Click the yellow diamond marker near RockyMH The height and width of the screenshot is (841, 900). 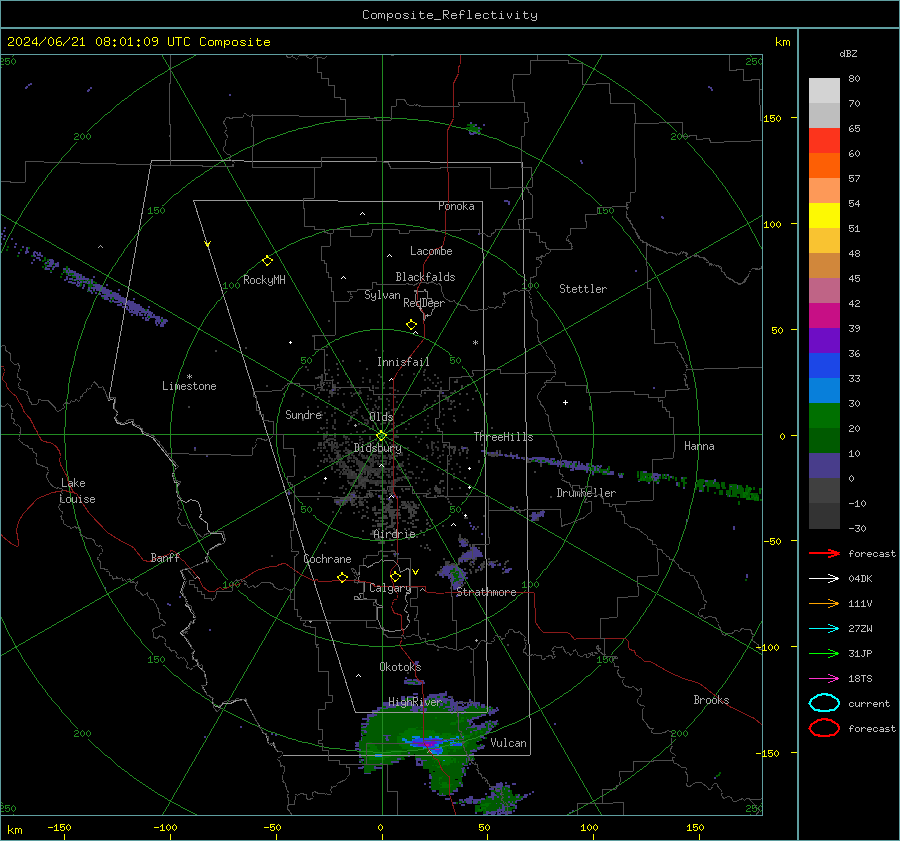tap(267, 261)
